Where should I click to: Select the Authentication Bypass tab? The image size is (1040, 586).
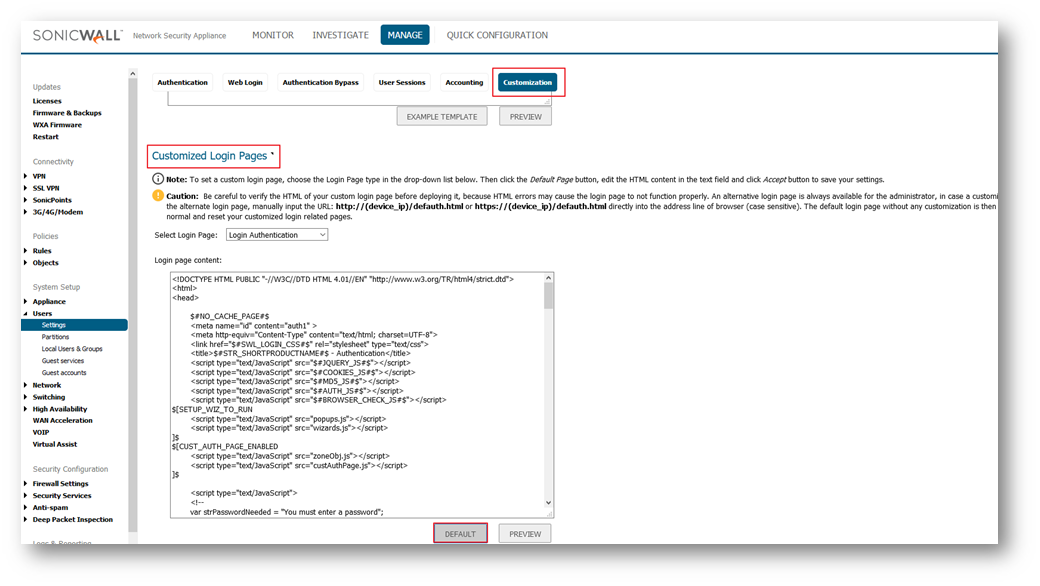pyautogui.click(x=320, y=83)
